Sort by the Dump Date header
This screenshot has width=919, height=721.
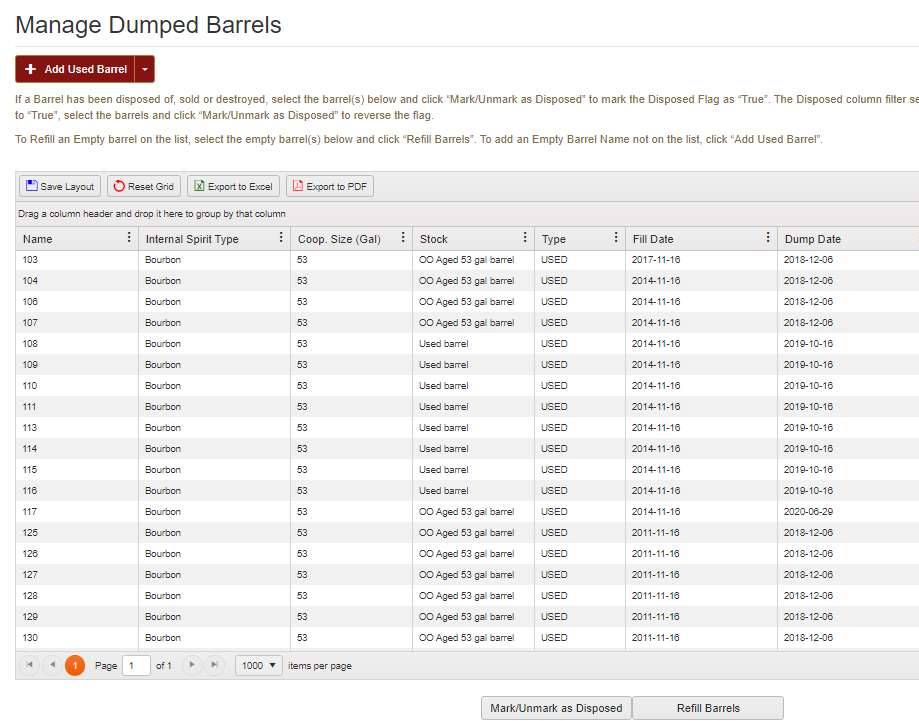point(813,239)
